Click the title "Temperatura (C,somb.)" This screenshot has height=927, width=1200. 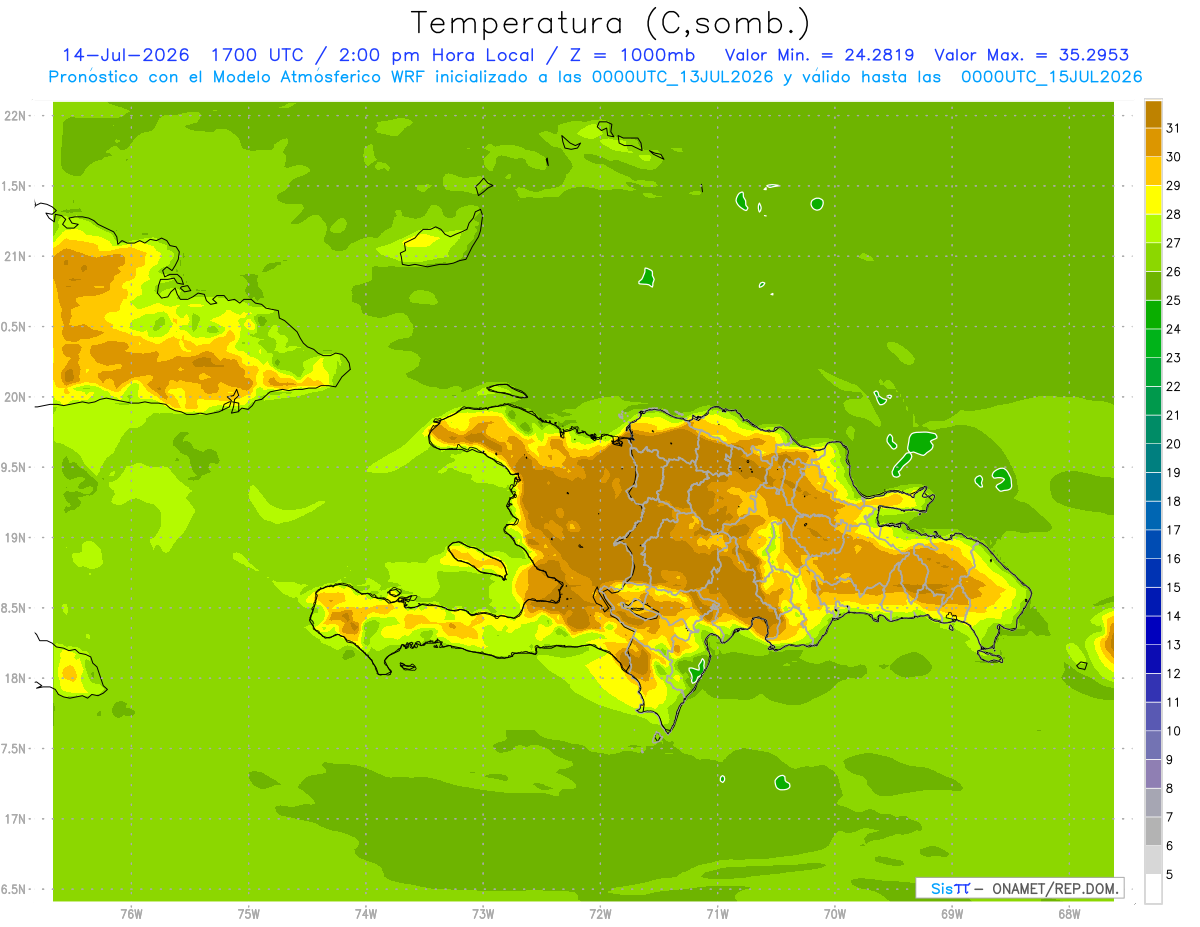(611, 24)
